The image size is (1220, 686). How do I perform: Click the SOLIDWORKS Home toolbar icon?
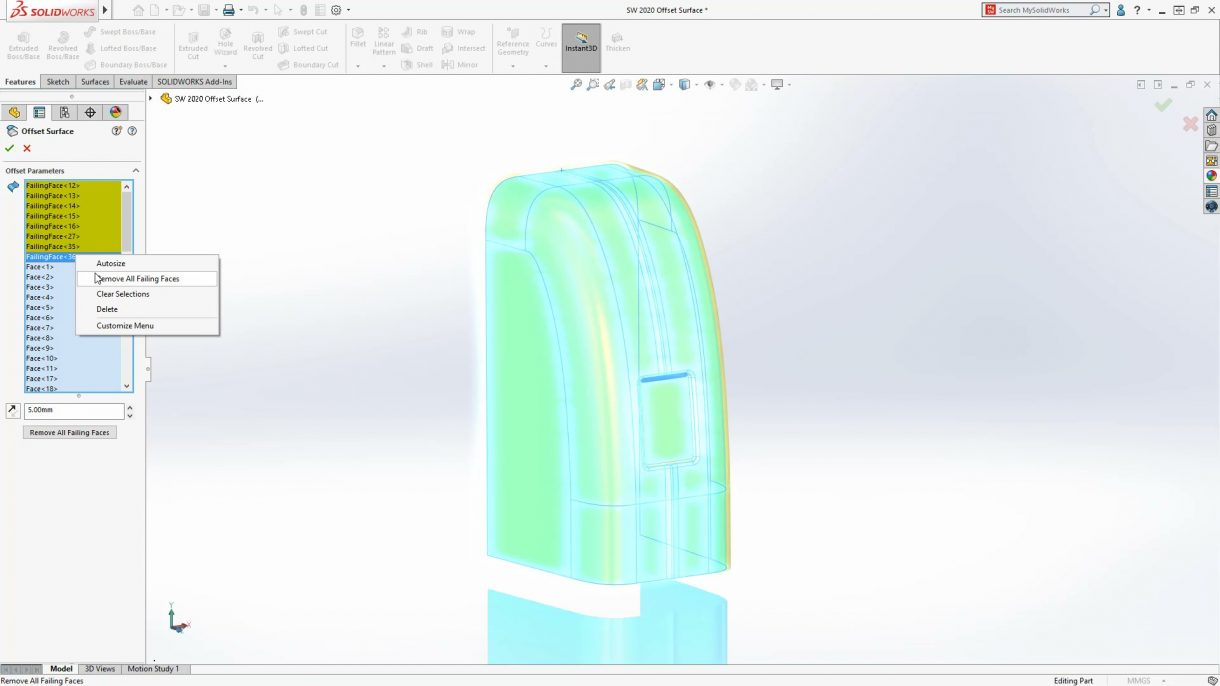[138, 10]
